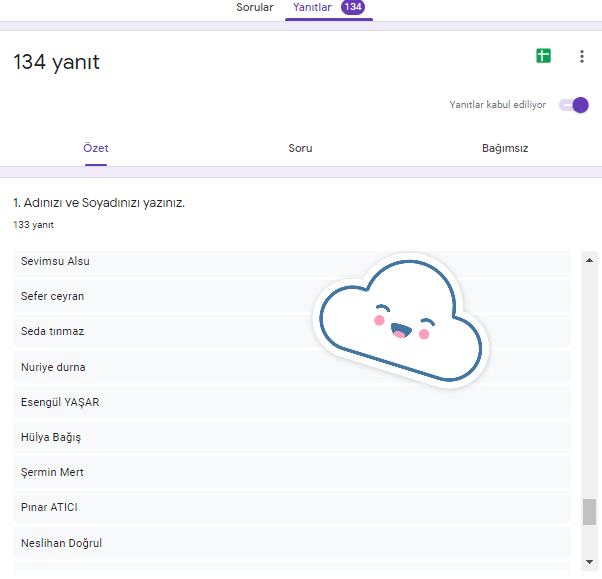Select the 'Sevimsu Alsu' response row
This screenshot has height=579, width=602.
(291, 262)
